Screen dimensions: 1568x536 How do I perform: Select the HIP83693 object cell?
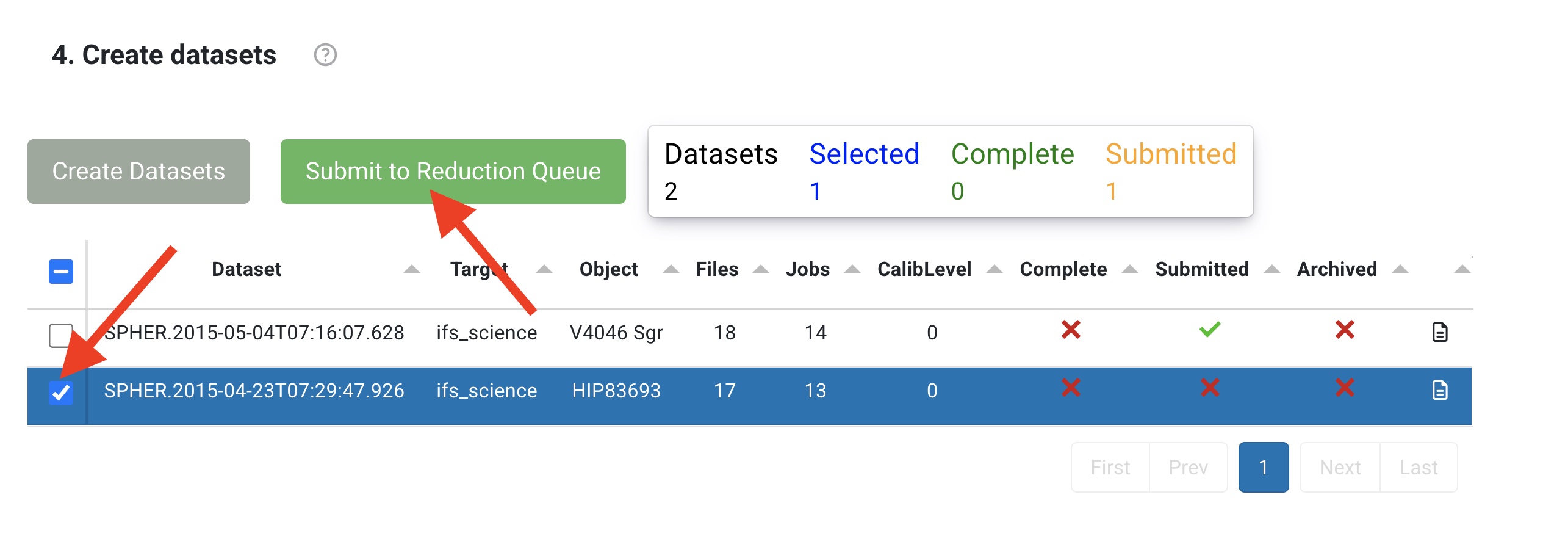616,391
